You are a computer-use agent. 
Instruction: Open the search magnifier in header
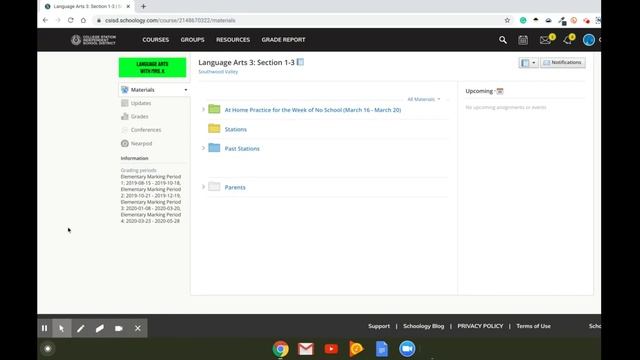pos(503,40)
